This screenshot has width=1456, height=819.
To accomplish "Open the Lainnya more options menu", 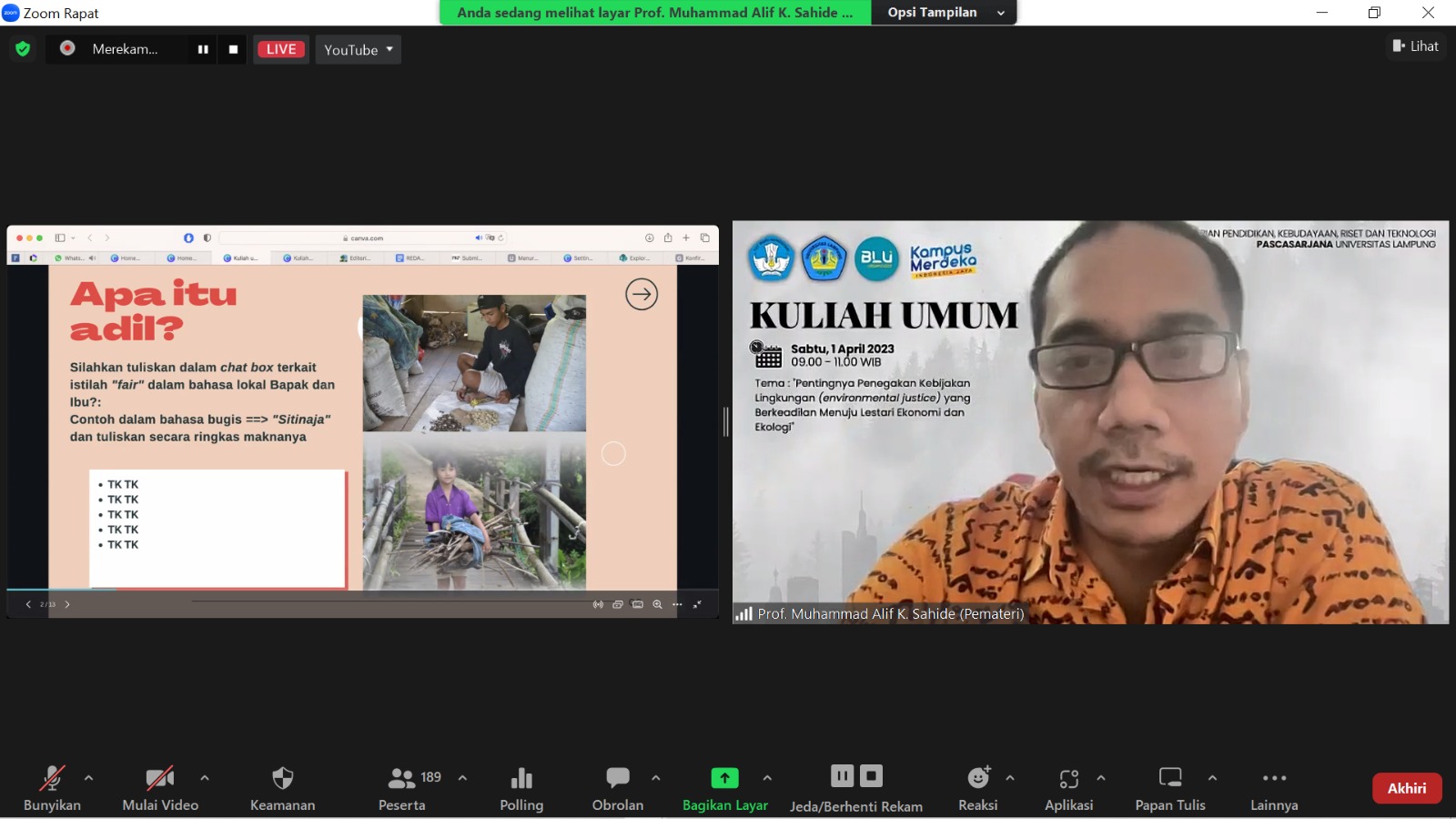I will (x=1274, y=779).
